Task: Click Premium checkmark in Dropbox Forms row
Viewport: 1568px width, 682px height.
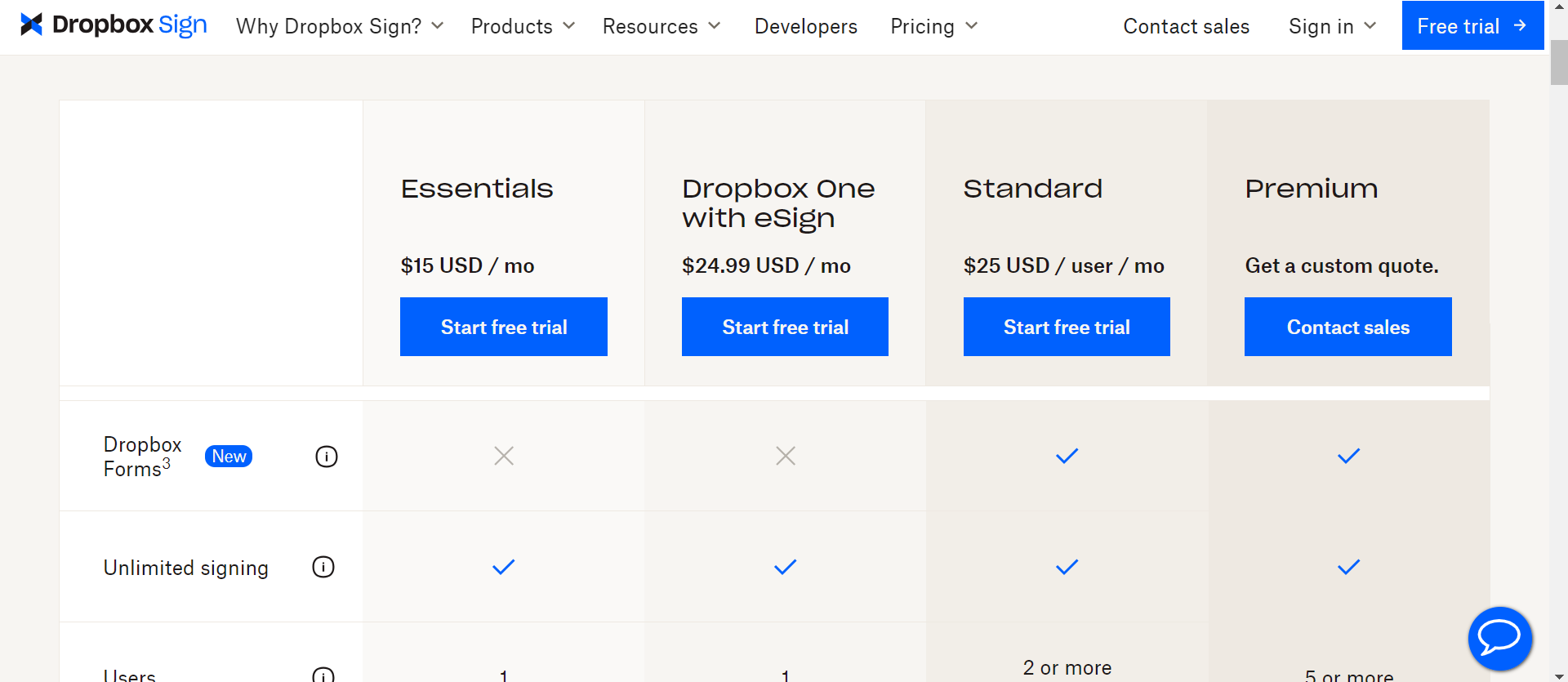Action: coord(1348,456)
